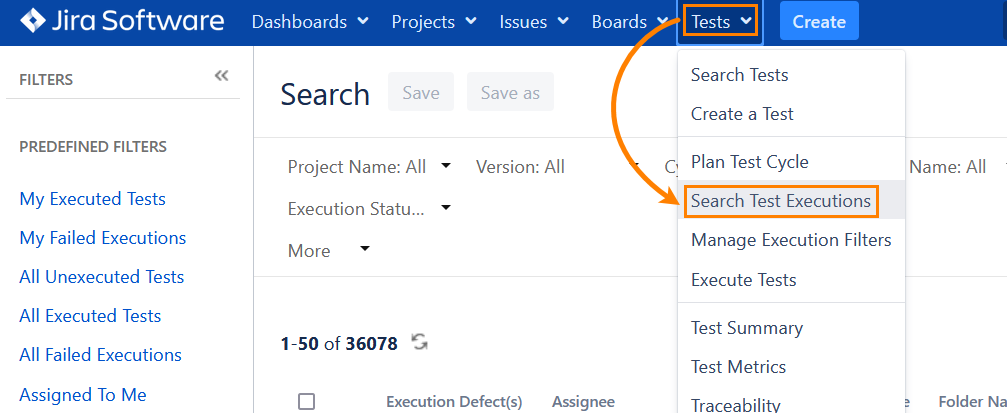Image resolution: width=1007 pixels, height=413 pixels.
Task: Collapse the Filters sidebar with double chevron
Action: coord(222,76)
